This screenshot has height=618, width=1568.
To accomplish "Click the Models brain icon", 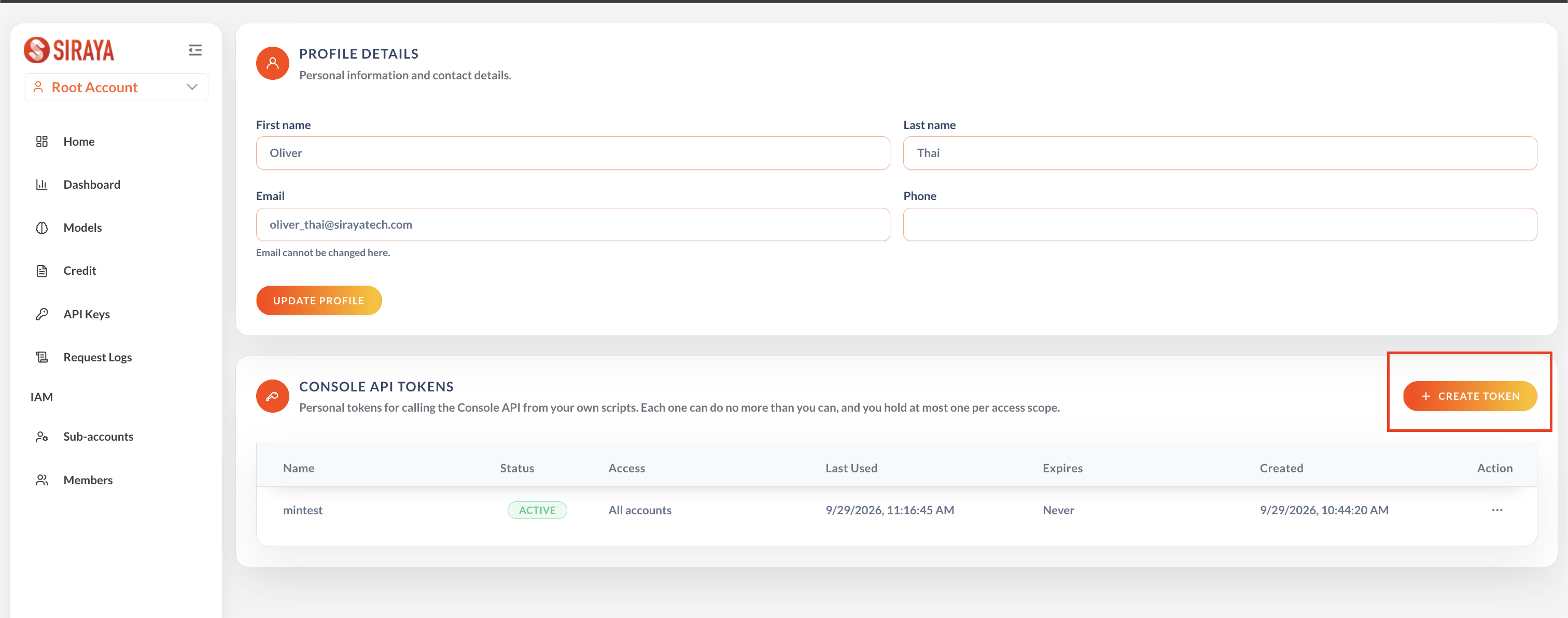I will click(41, 228).
